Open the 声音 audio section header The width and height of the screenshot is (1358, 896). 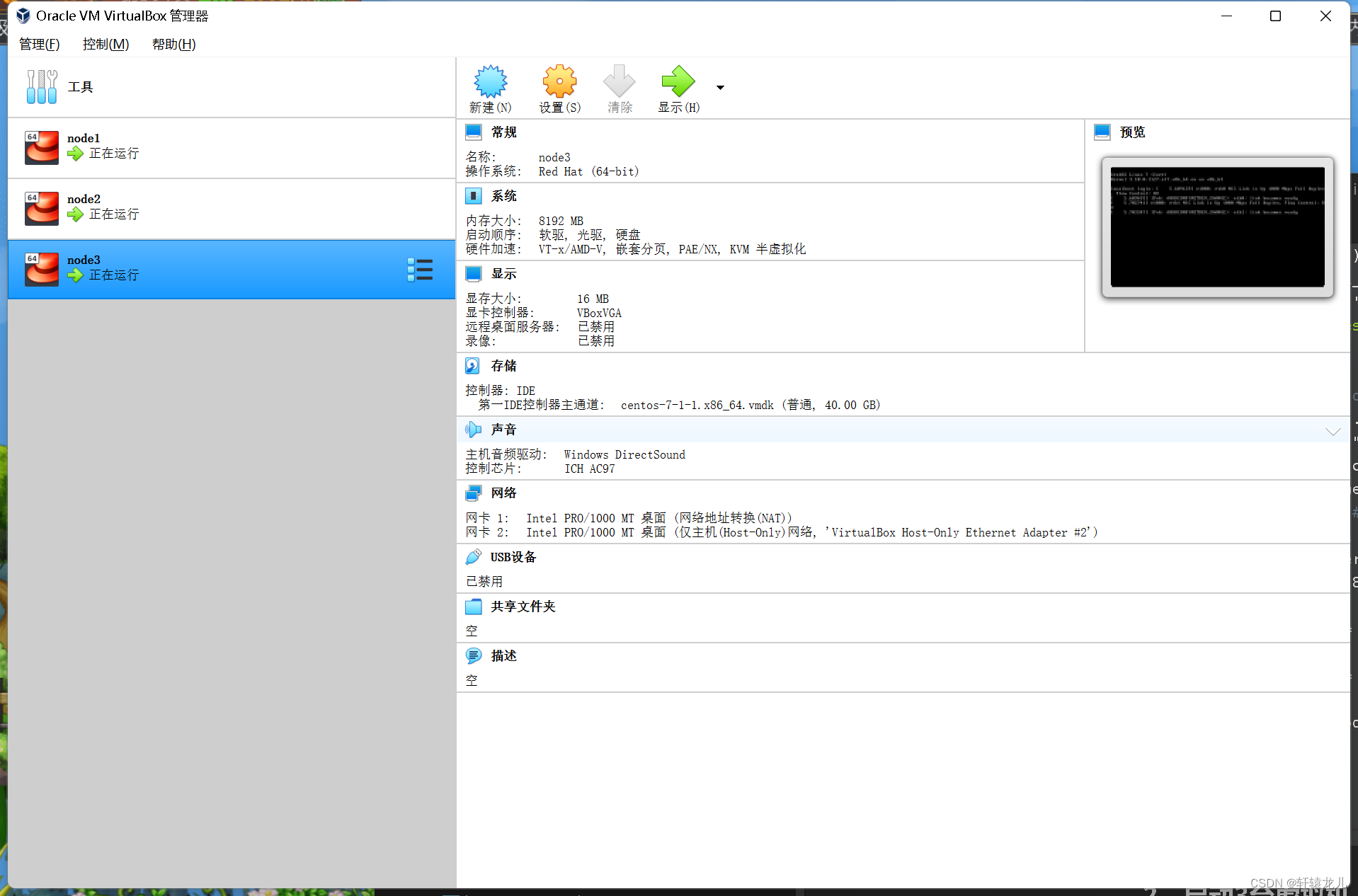[504, 430]
